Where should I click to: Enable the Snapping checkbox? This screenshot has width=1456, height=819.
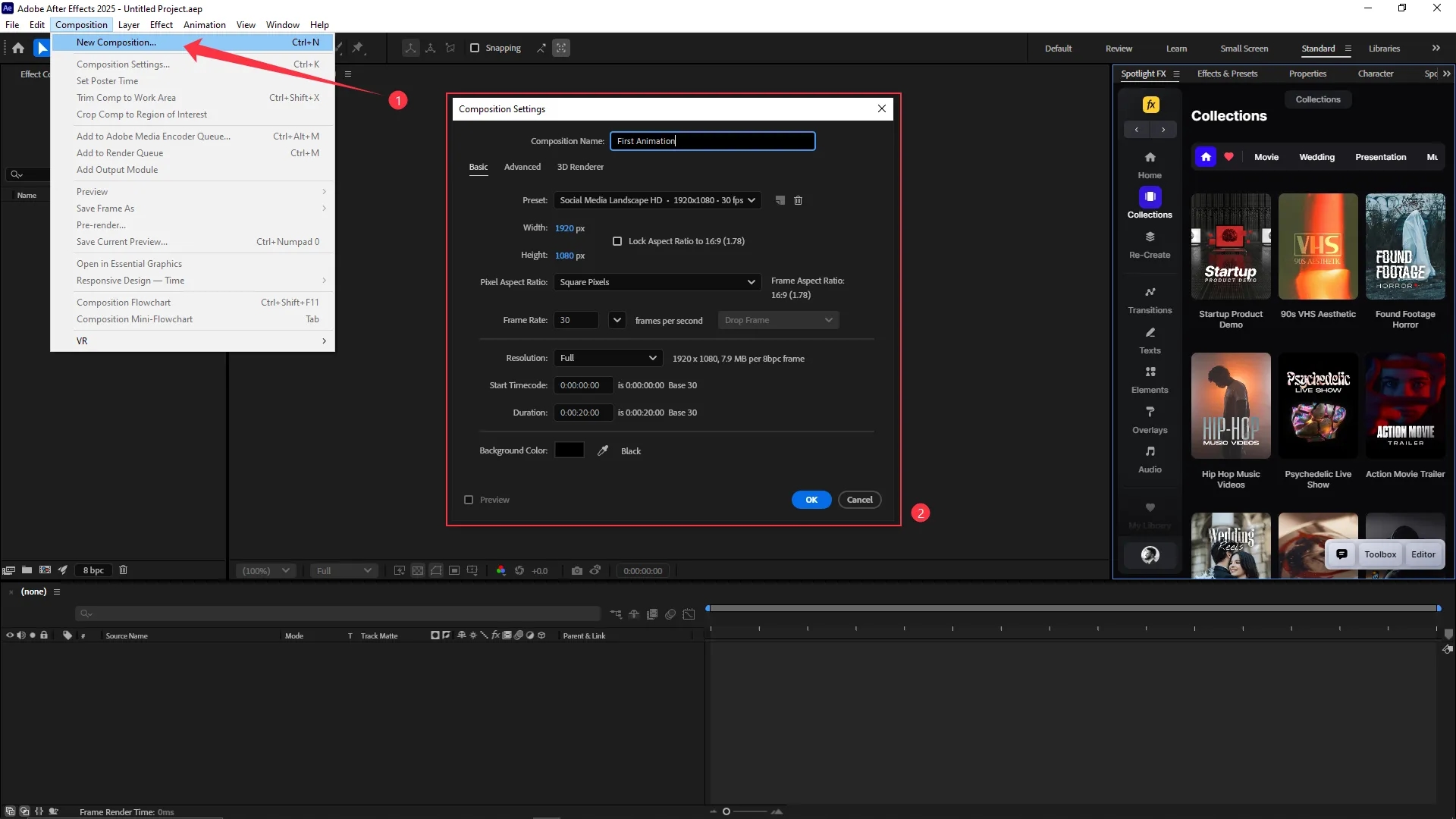tap(475, 48)
